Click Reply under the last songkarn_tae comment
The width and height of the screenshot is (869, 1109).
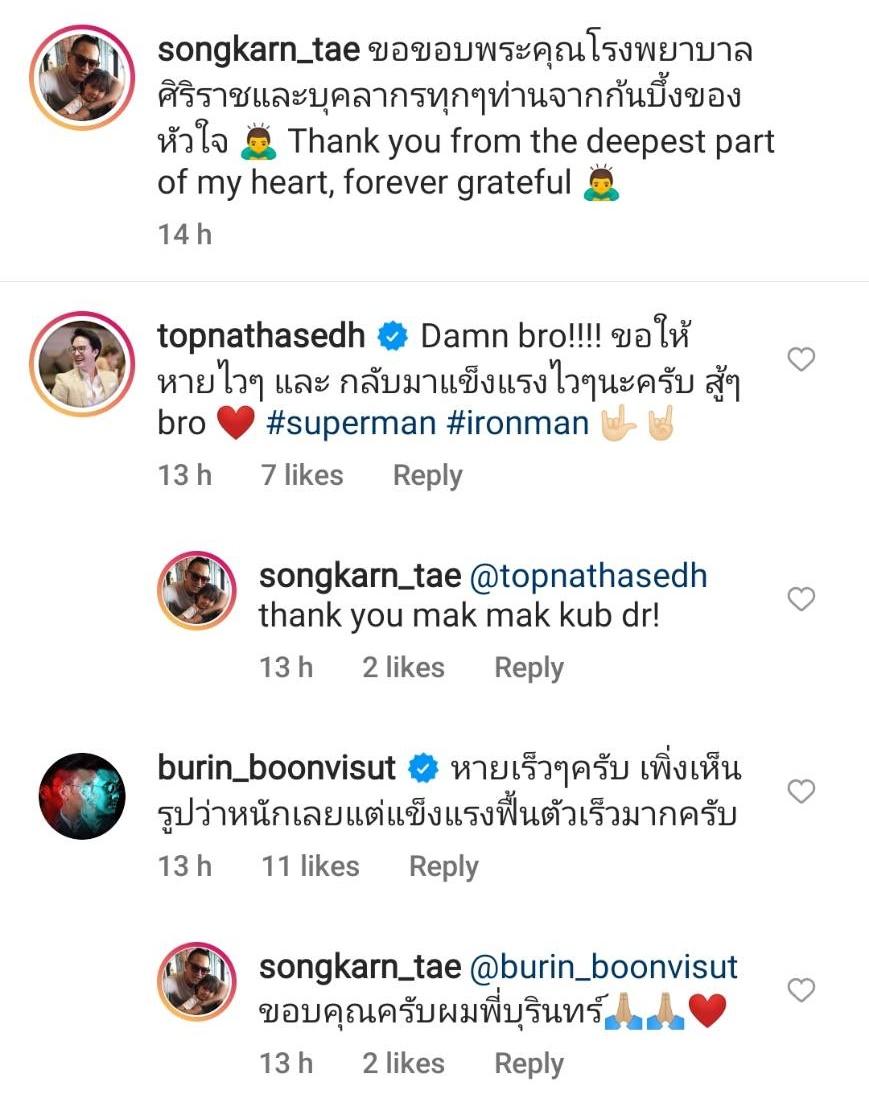[x=529, y=1063]
